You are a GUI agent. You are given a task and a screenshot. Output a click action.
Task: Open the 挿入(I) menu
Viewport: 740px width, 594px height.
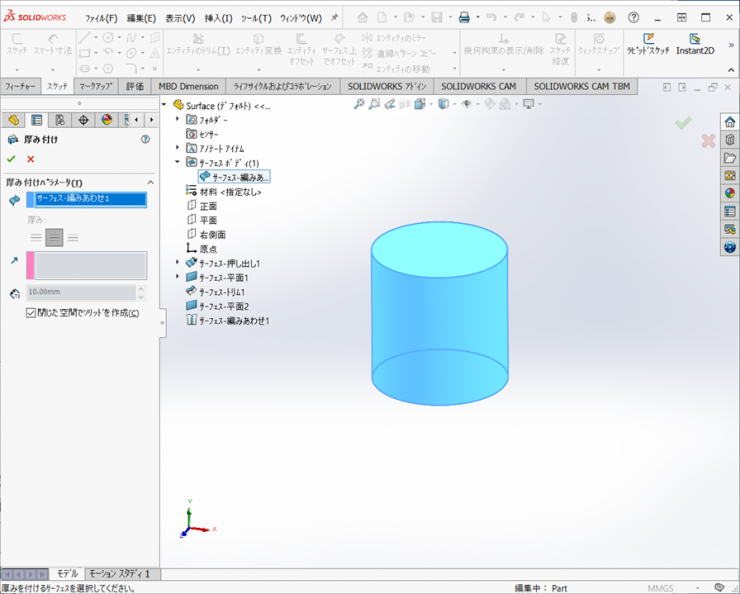coord(218,18)
